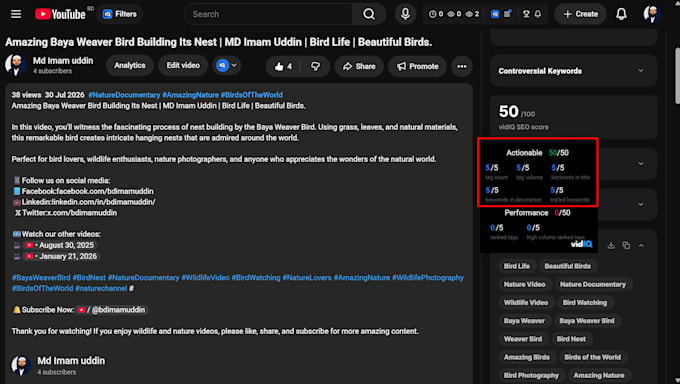Viewport: 680px width, 384px height.
Task: Go to YouTube home via logo
Action: point(60,14)
